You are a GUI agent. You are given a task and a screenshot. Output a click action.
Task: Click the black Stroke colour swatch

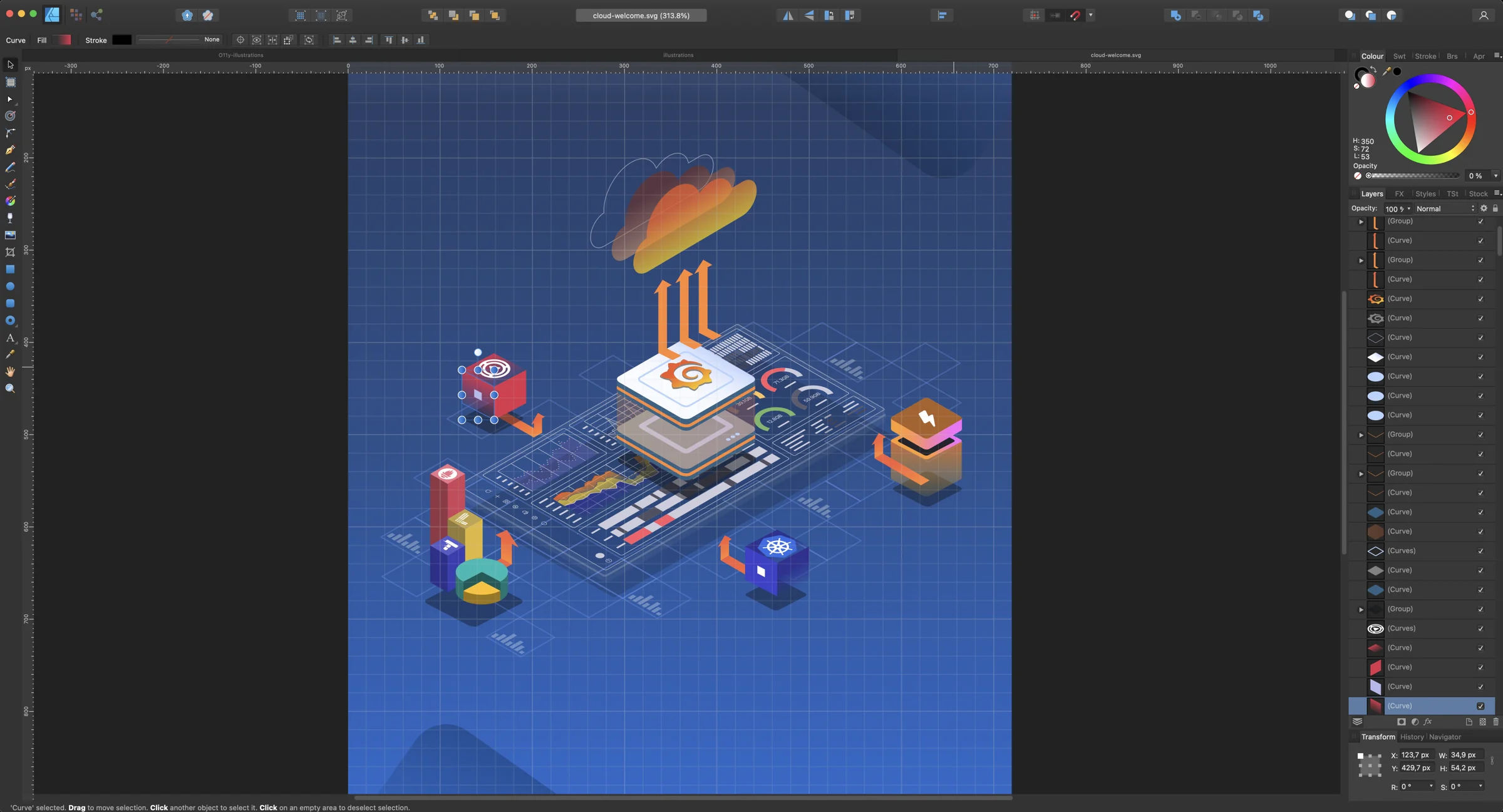click(x=121, y=40)
